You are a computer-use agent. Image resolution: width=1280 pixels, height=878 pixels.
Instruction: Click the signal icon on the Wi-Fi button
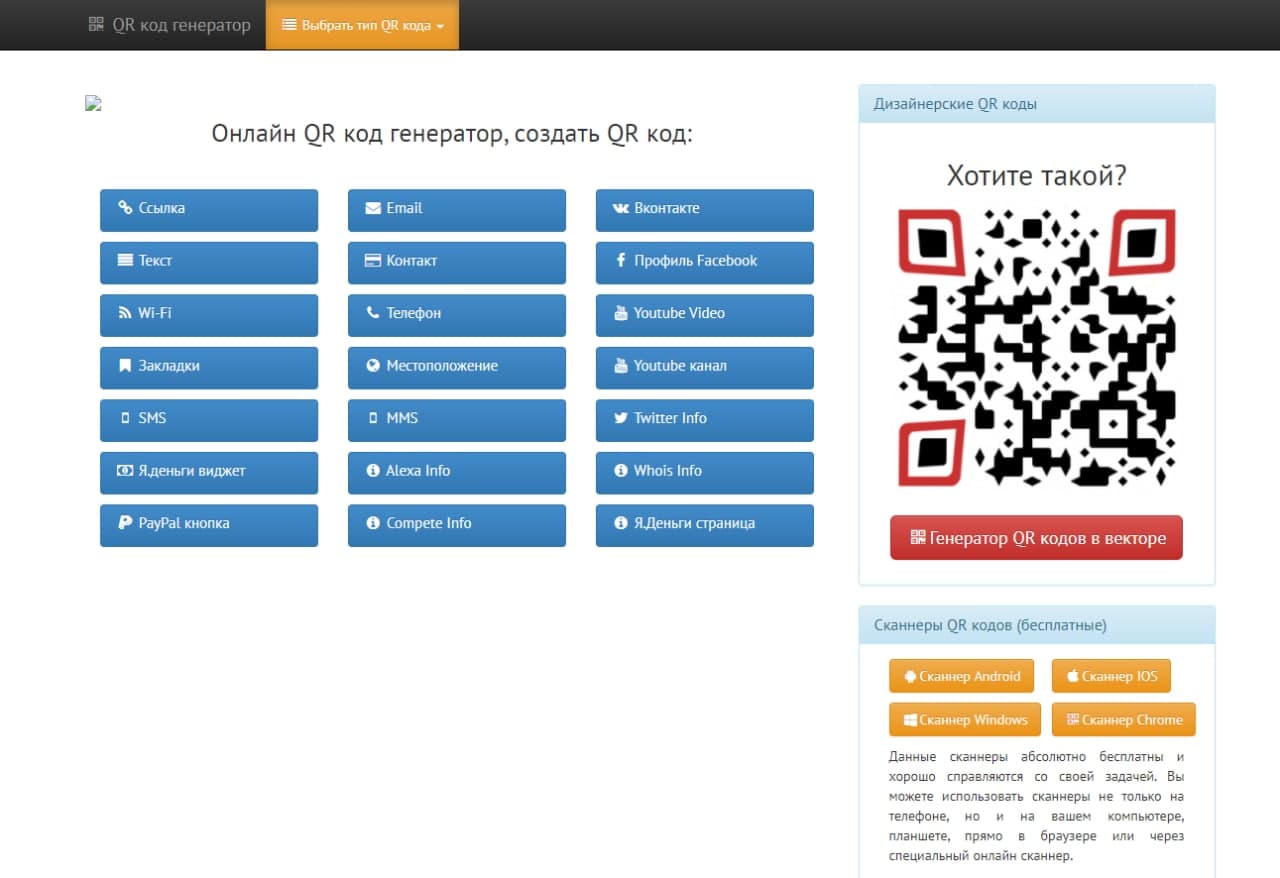[x=125, y=313]
